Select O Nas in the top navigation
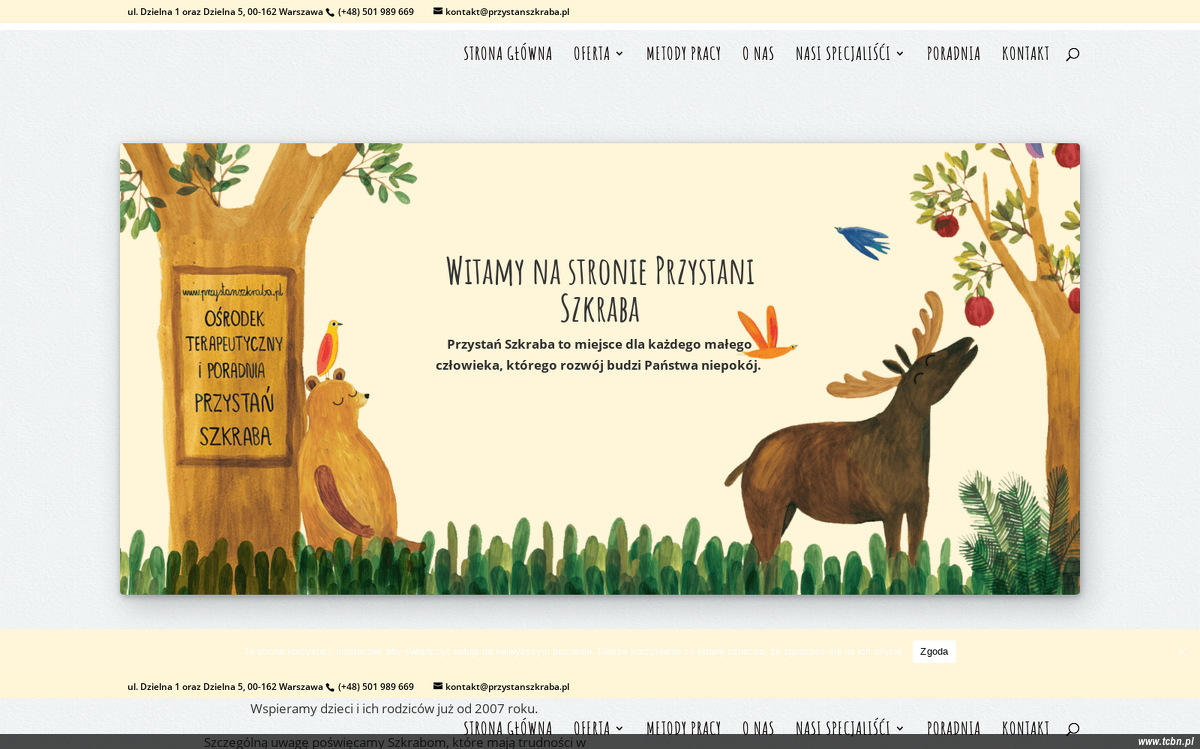 pyautogui.click(x=758, y=54)
